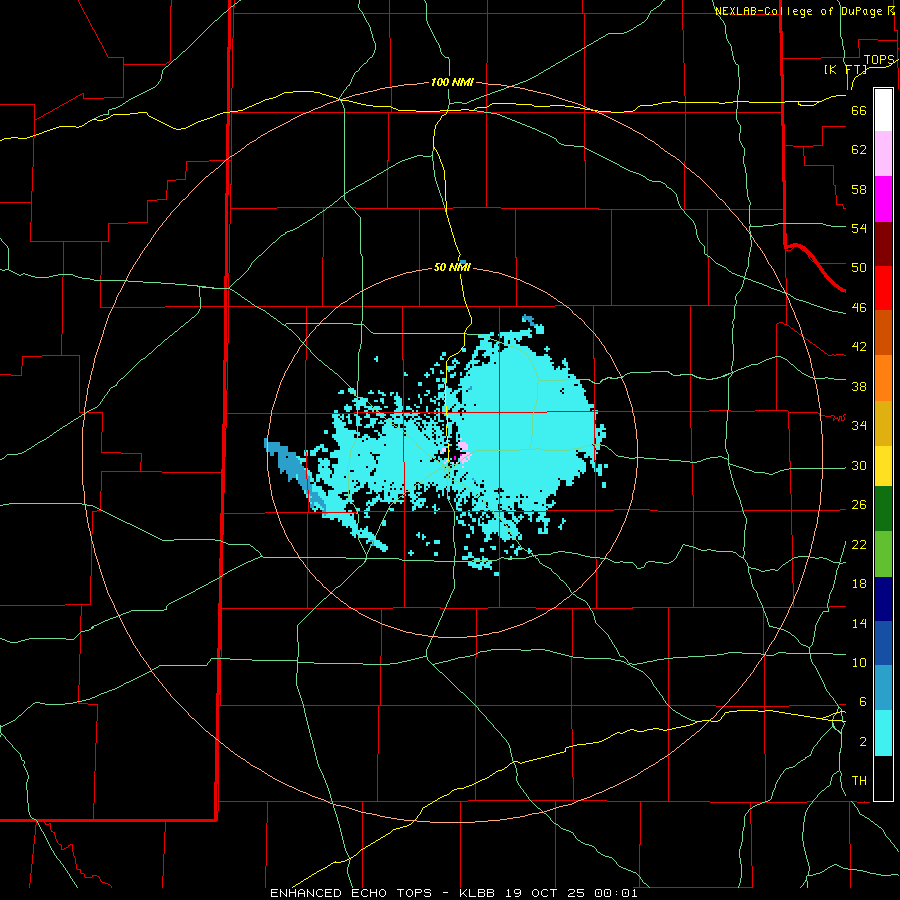900x900 pixels.
Task: Choose the bright red legend swatch
Action: tap(883, 288)
